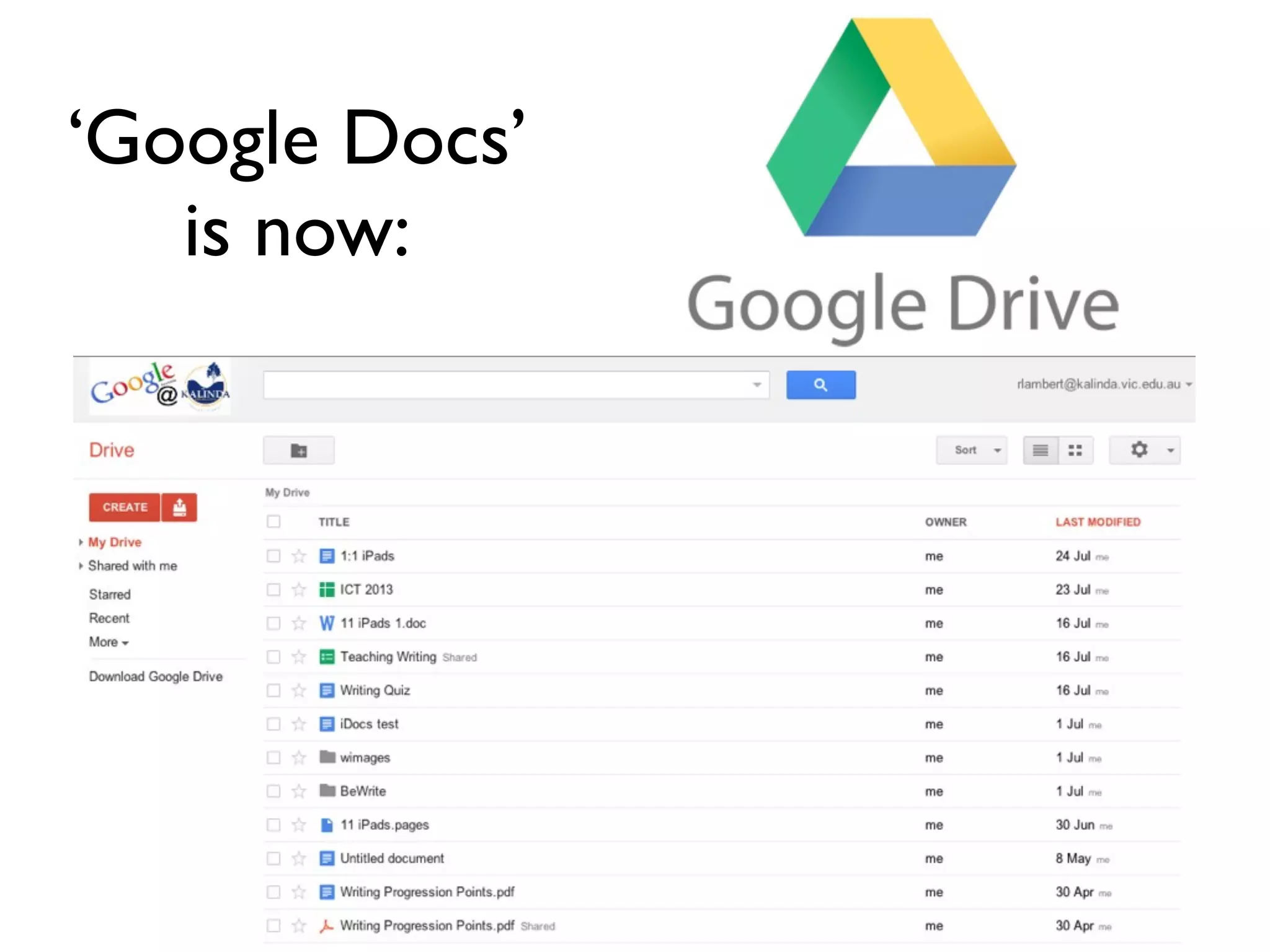Check the 11 iPads 1.doc row checkbox
The width and height of the screenshot is (1270, 952).
pos(273,623)
